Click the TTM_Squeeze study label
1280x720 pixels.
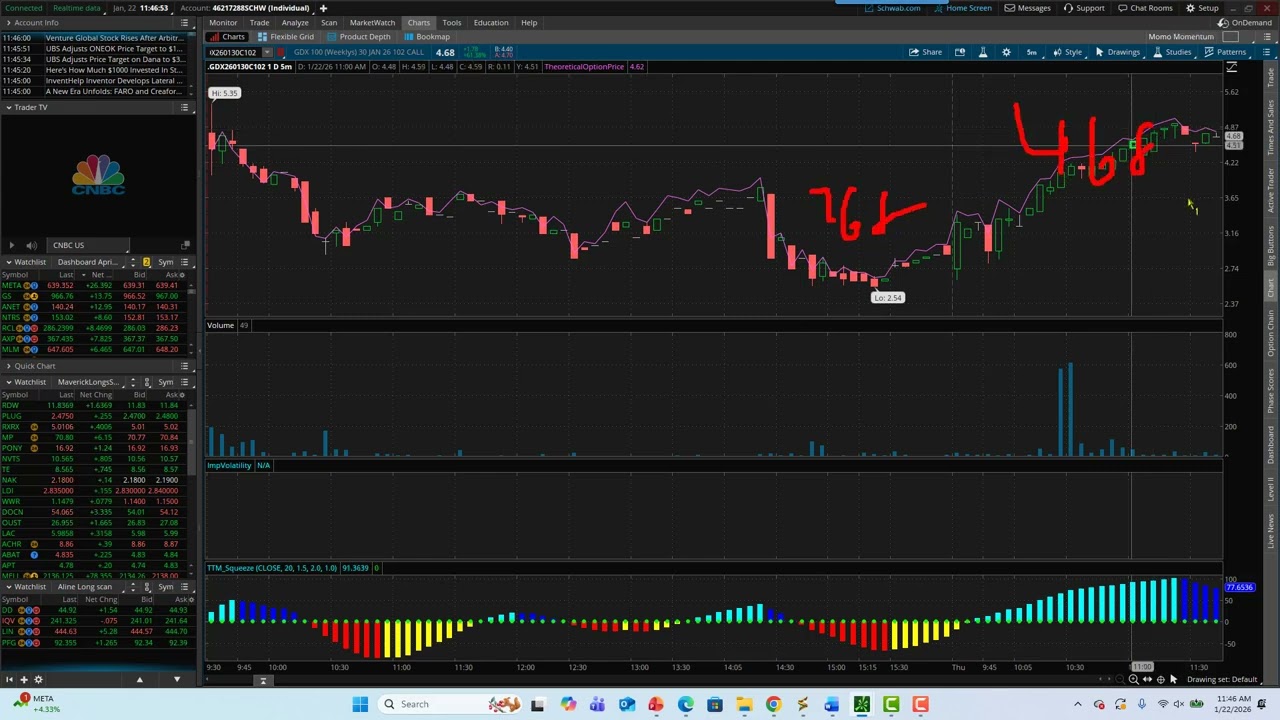(272, 568)
